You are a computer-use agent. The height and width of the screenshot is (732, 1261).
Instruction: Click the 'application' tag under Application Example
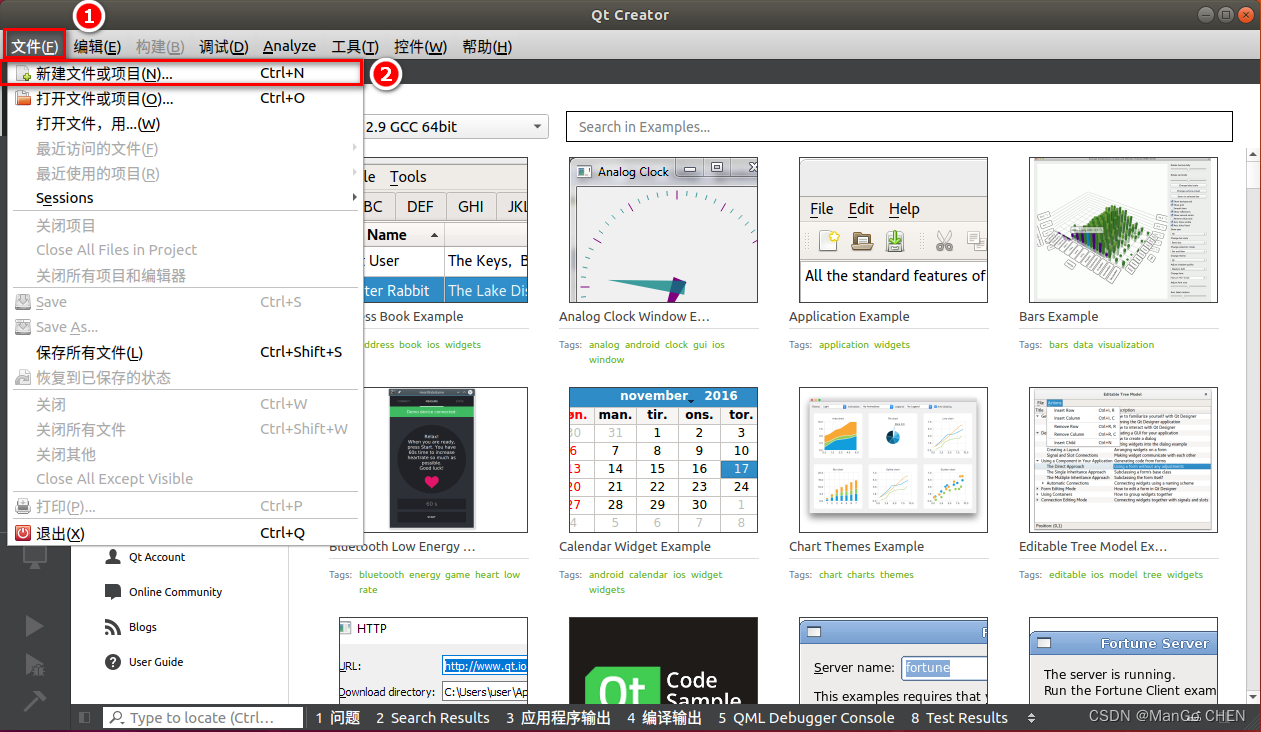[844, 345]
